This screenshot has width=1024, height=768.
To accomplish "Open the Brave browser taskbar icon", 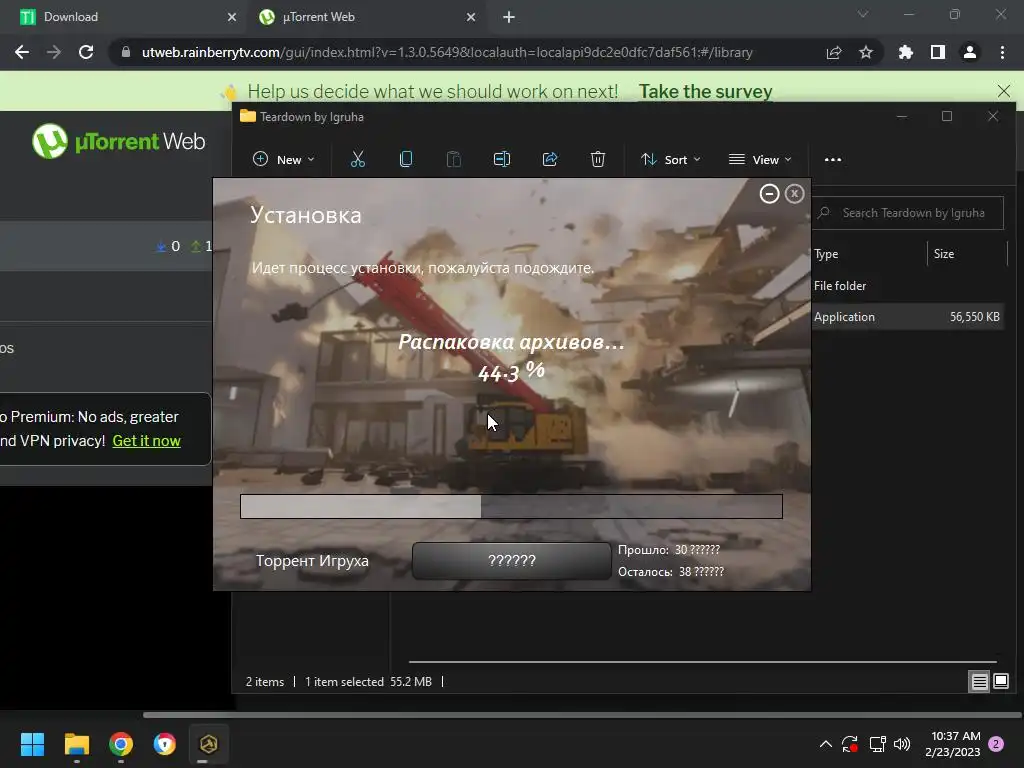I will 165,744.
